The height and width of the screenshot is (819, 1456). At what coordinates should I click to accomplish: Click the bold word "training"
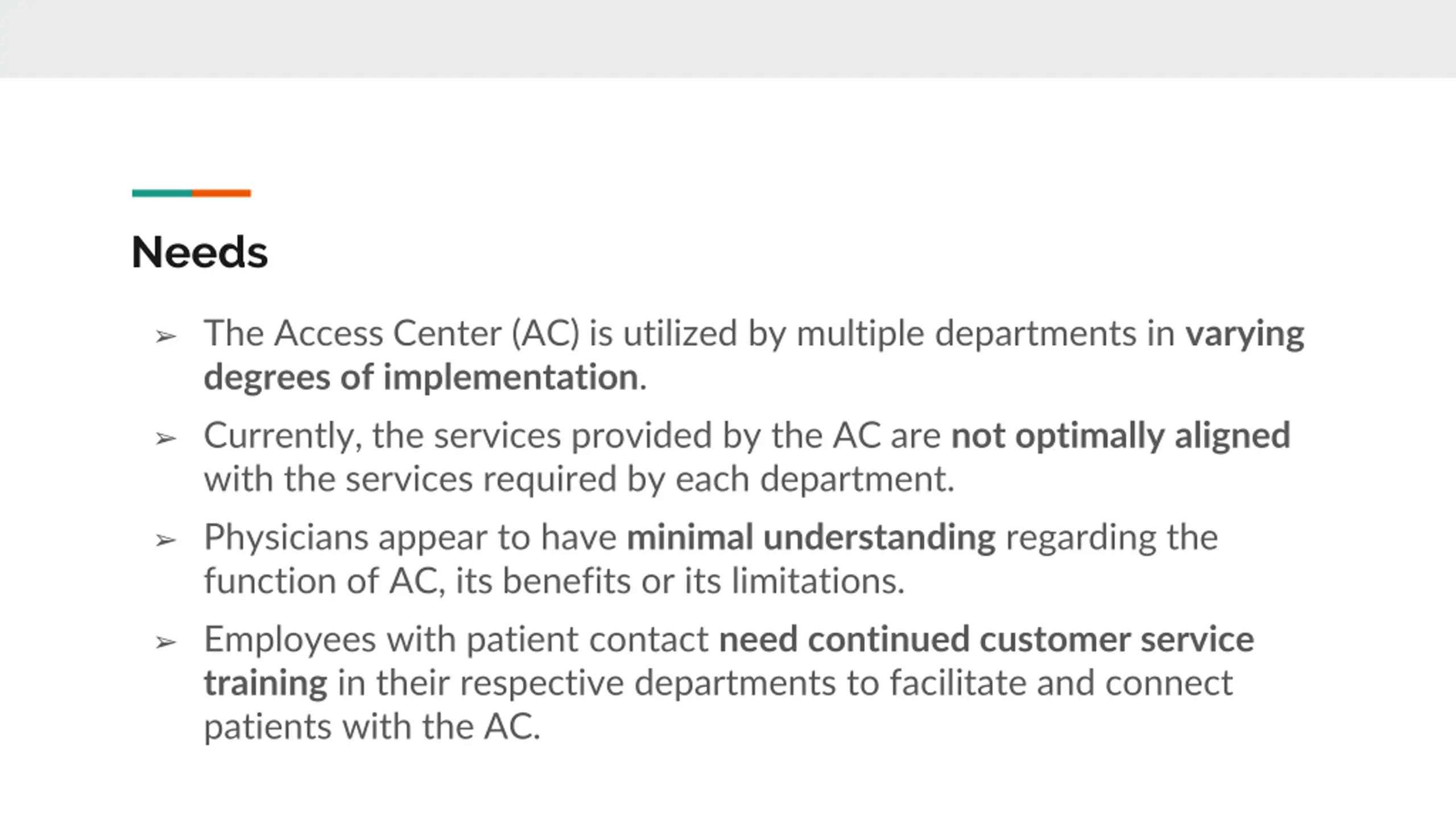pos(266,684)
